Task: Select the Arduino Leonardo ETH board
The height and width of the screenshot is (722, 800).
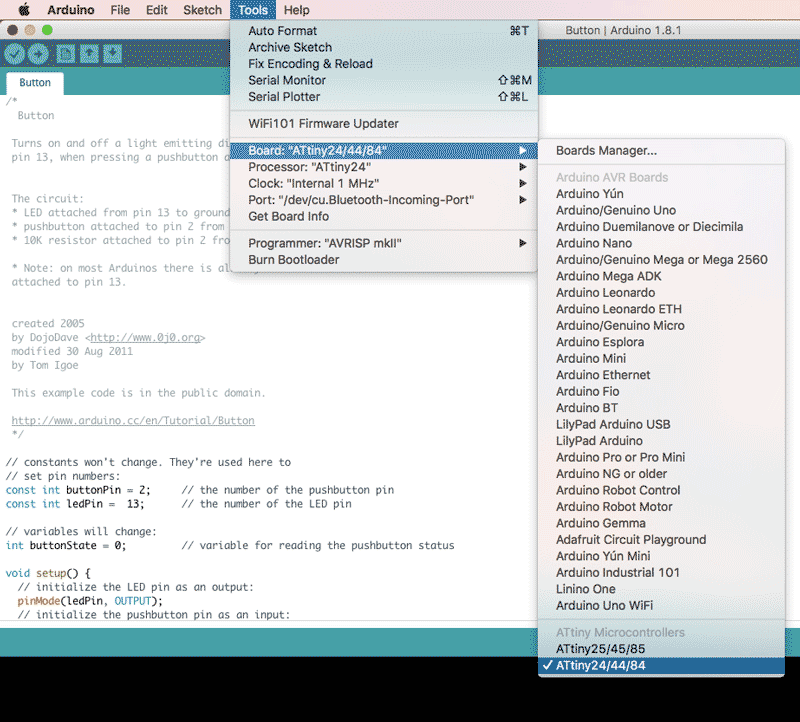Action: pos(661,309)
